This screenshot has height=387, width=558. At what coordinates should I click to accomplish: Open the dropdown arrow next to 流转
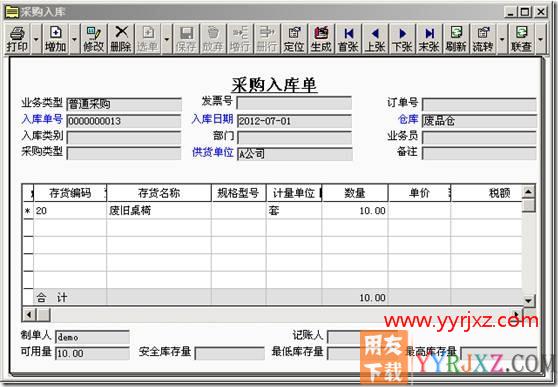tap(502, 39)
